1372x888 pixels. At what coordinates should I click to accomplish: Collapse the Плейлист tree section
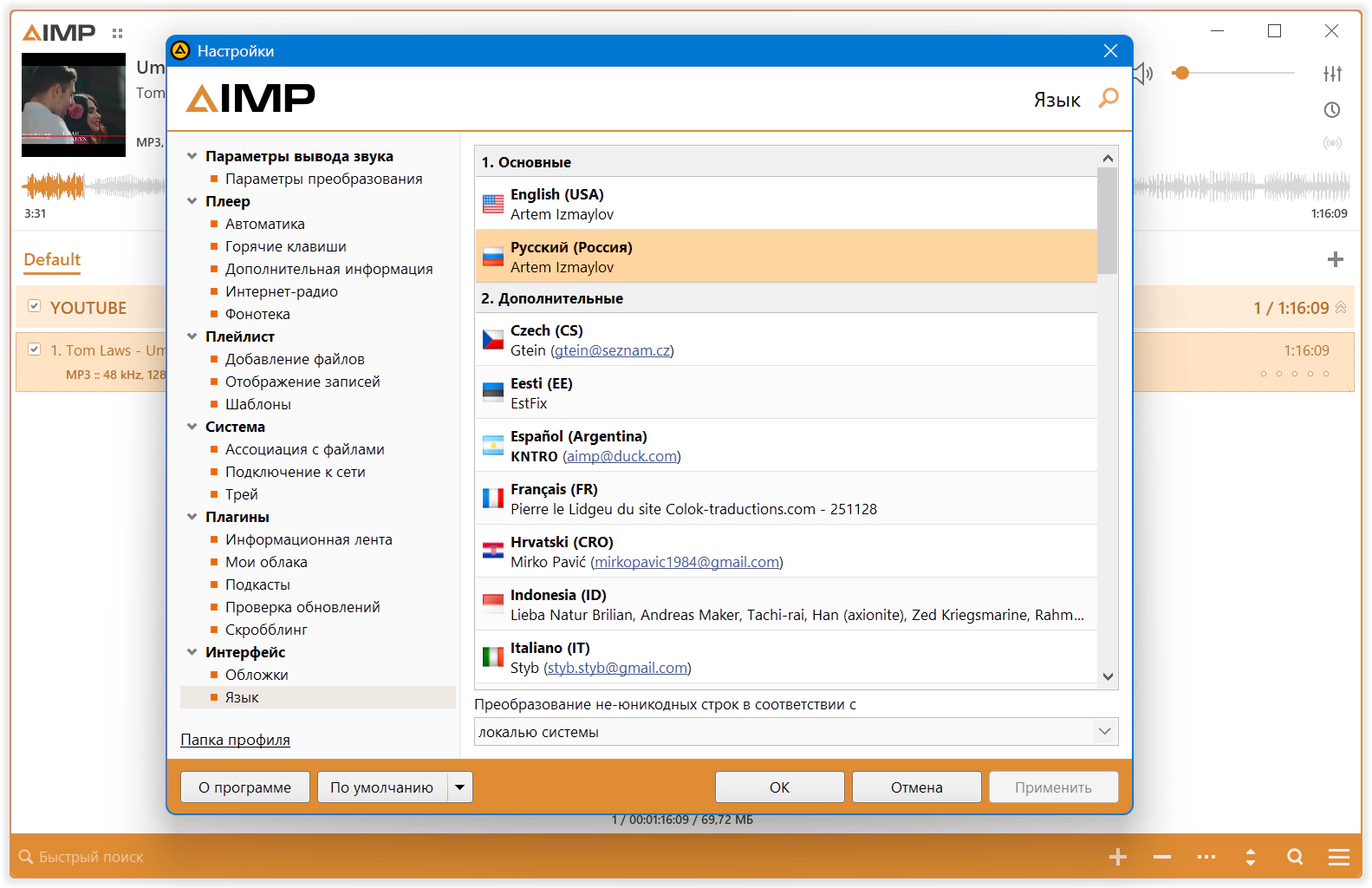[x=192, y=336]
